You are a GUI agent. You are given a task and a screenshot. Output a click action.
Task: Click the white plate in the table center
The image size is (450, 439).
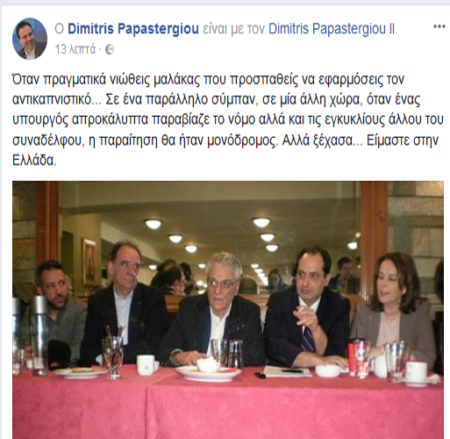coord(208,372)
